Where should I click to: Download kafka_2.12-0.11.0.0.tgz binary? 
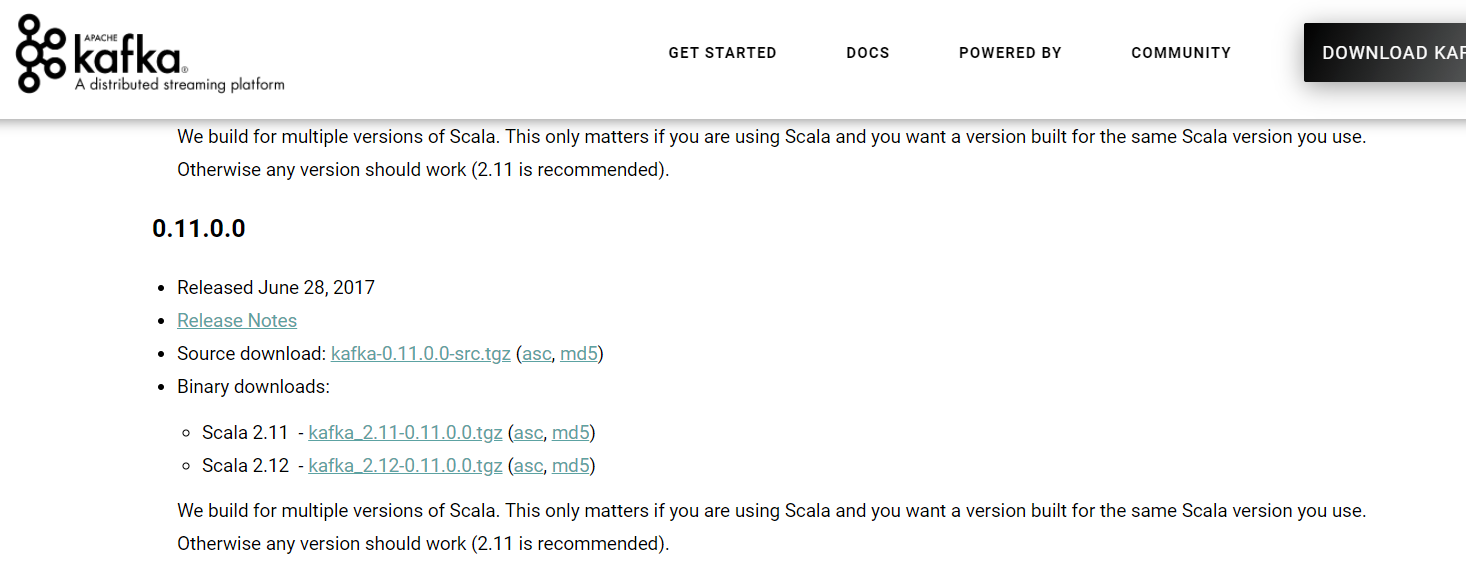(405, 466)
